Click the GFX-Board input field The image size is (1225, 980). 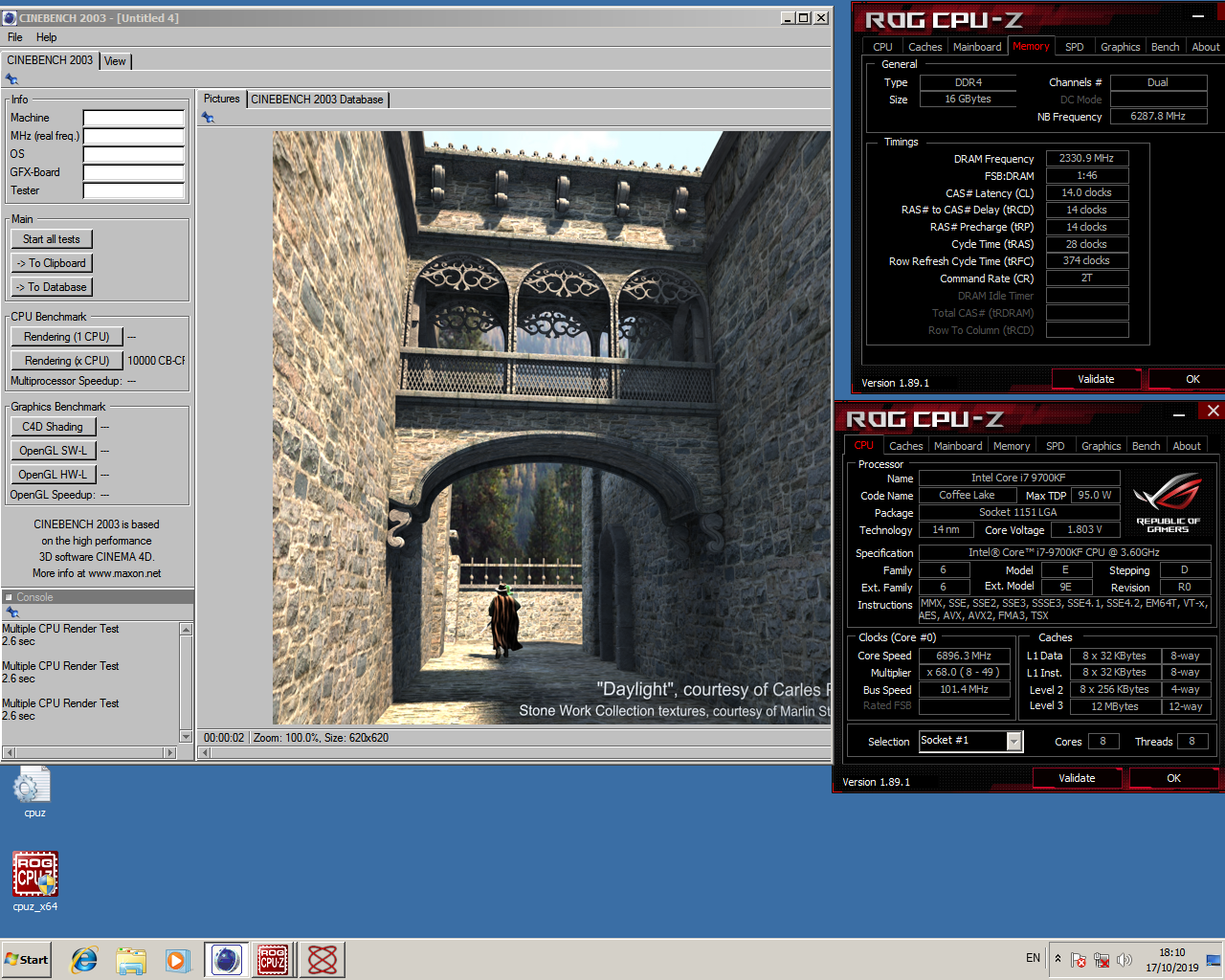pos(133,172)
